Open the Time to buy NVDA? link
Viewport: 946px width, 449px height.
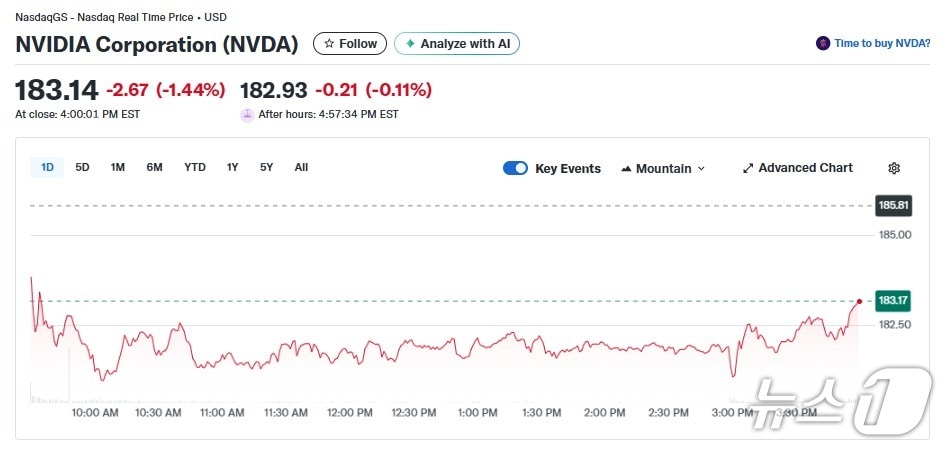point(882,44)
